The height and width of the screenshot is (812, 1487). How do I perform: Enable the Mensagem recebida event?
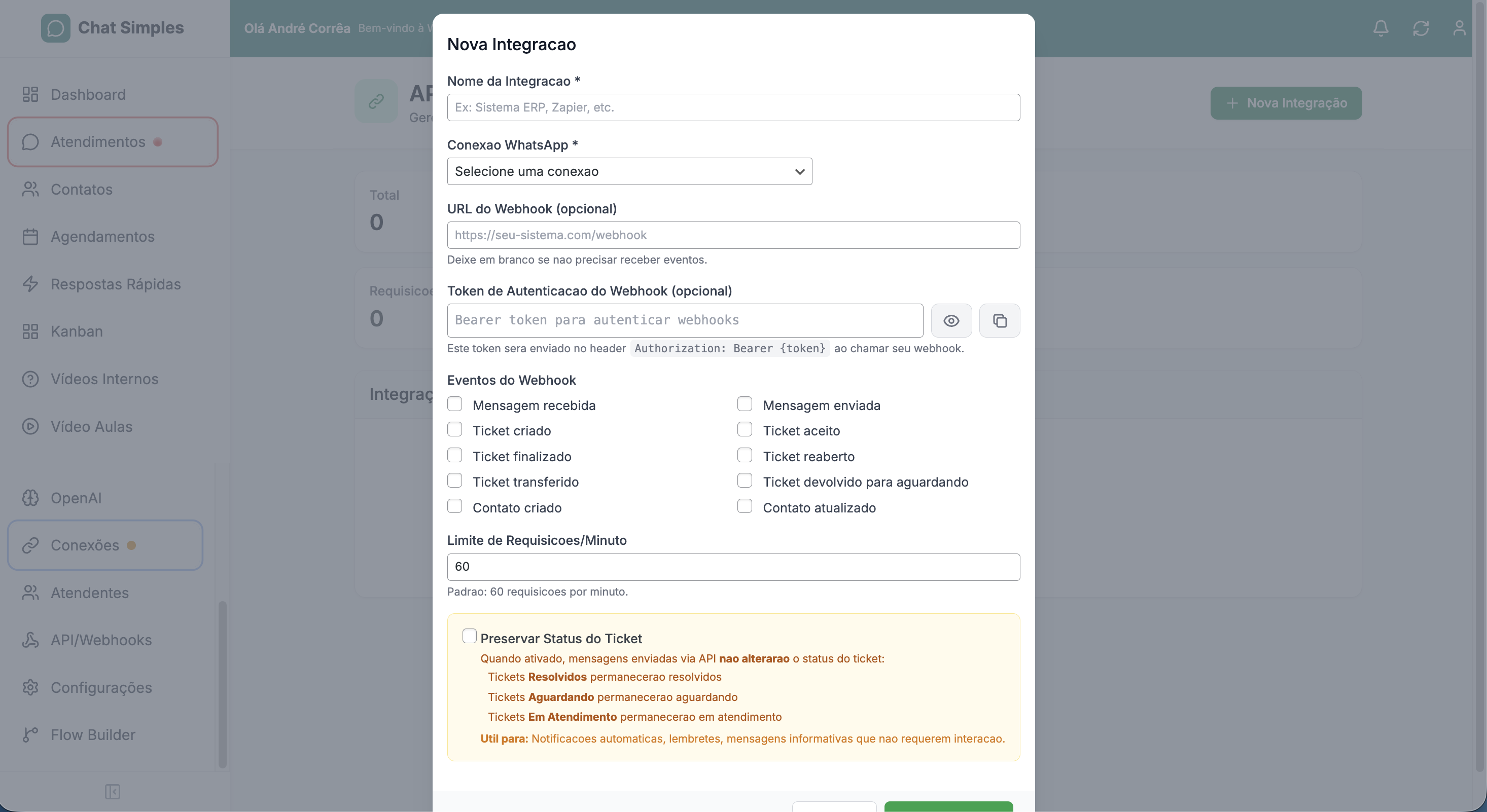(455, 404)
